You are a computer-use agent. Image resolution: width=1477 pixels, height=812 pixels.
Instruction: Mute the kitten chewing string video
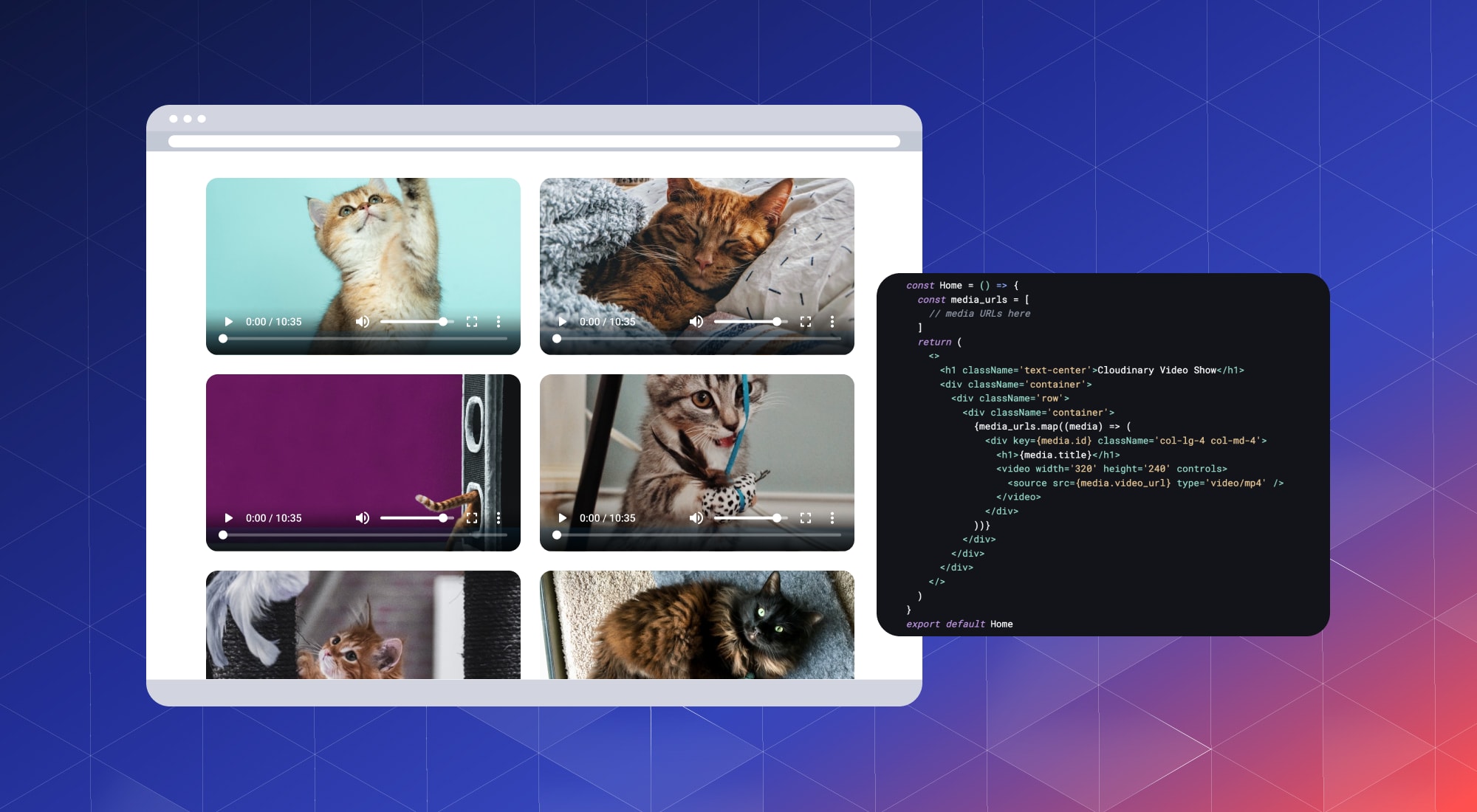[x=696, y=517]
